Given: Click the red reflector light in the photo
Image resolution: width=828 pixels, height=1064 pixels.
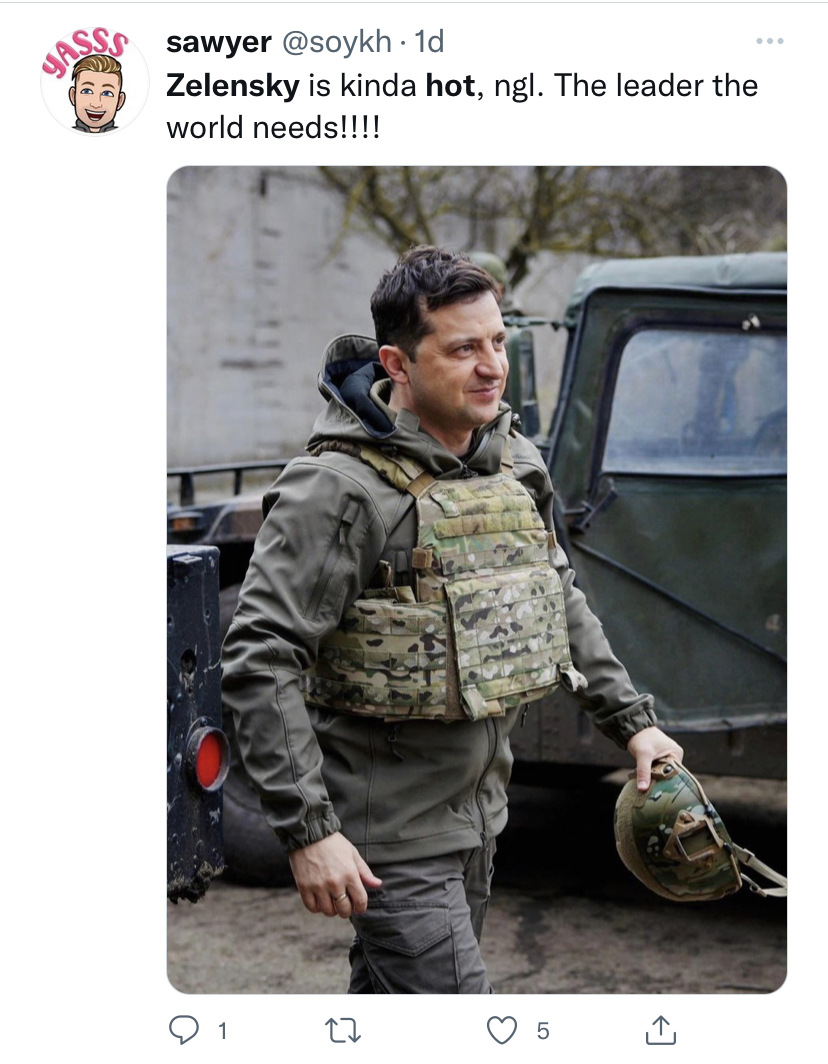Looking at the screenshot, I should (208, 758).
